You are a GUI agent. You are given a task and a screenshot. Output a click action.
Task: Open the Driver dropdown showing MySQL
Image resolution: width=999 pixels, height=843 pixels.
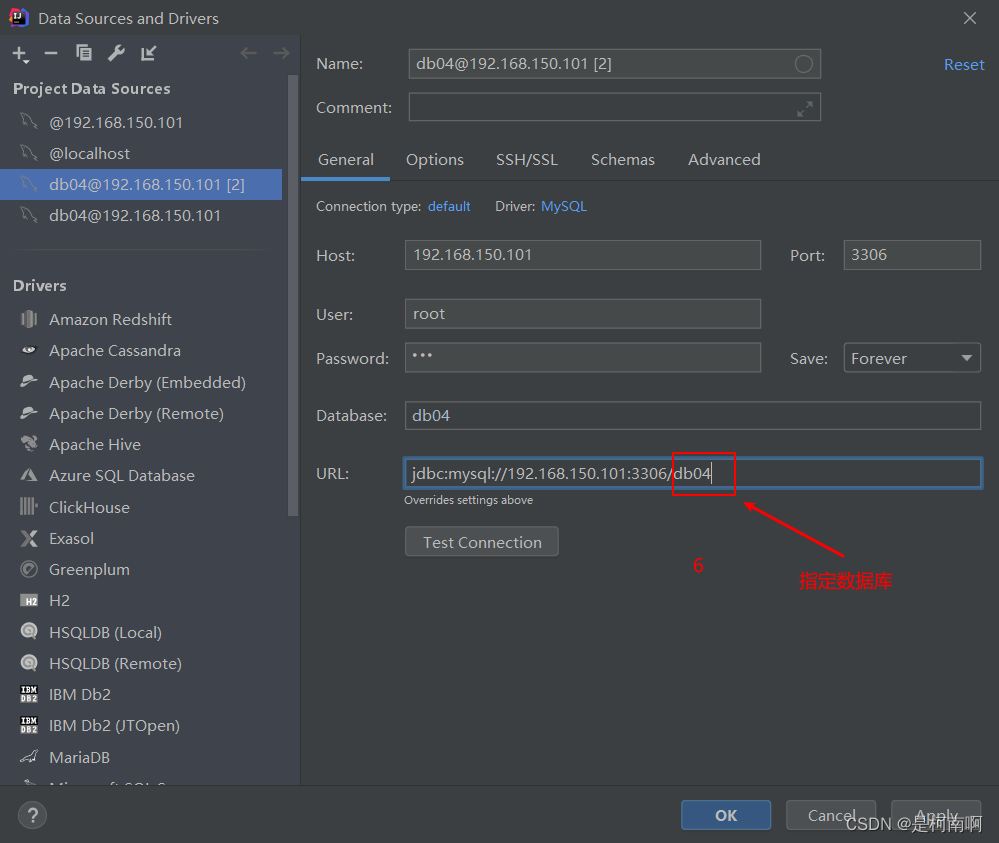tap(563, 206)
